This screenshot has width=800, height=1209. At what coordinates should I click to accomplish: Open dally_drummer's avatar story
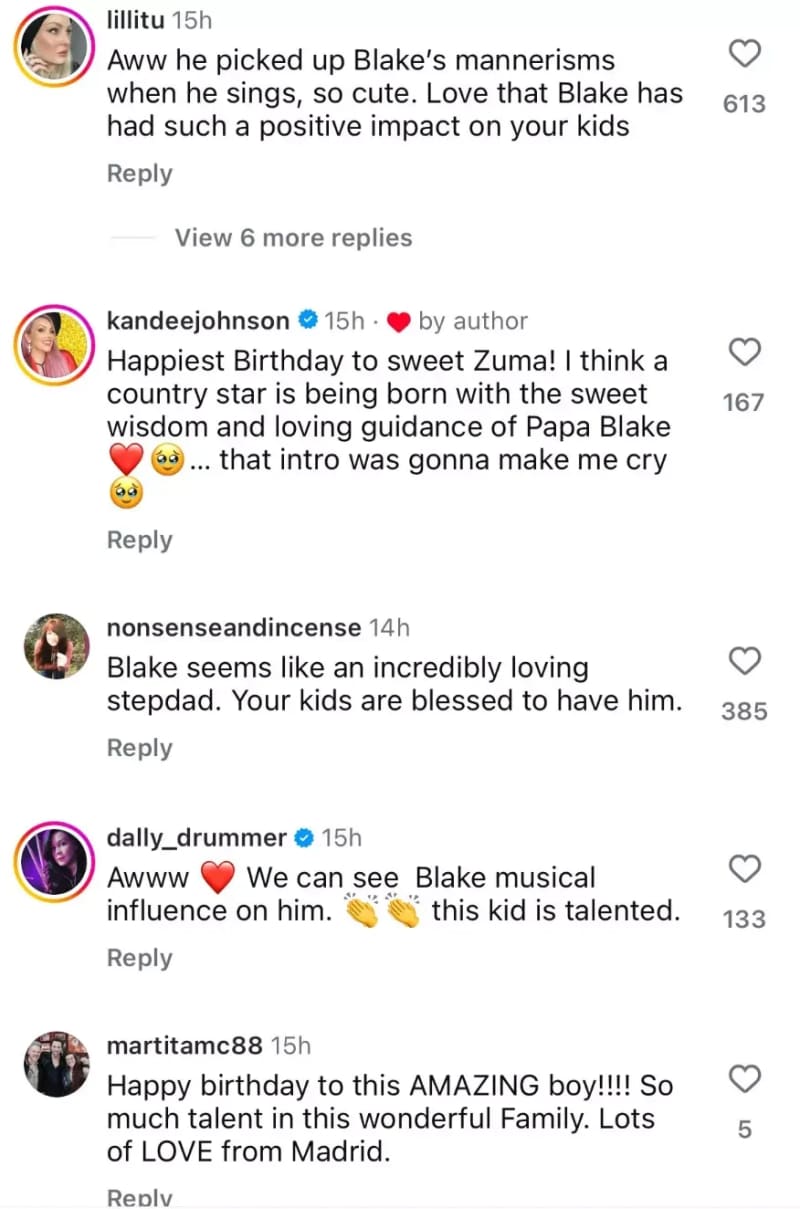pyautogui.click(x=57, y=855)
